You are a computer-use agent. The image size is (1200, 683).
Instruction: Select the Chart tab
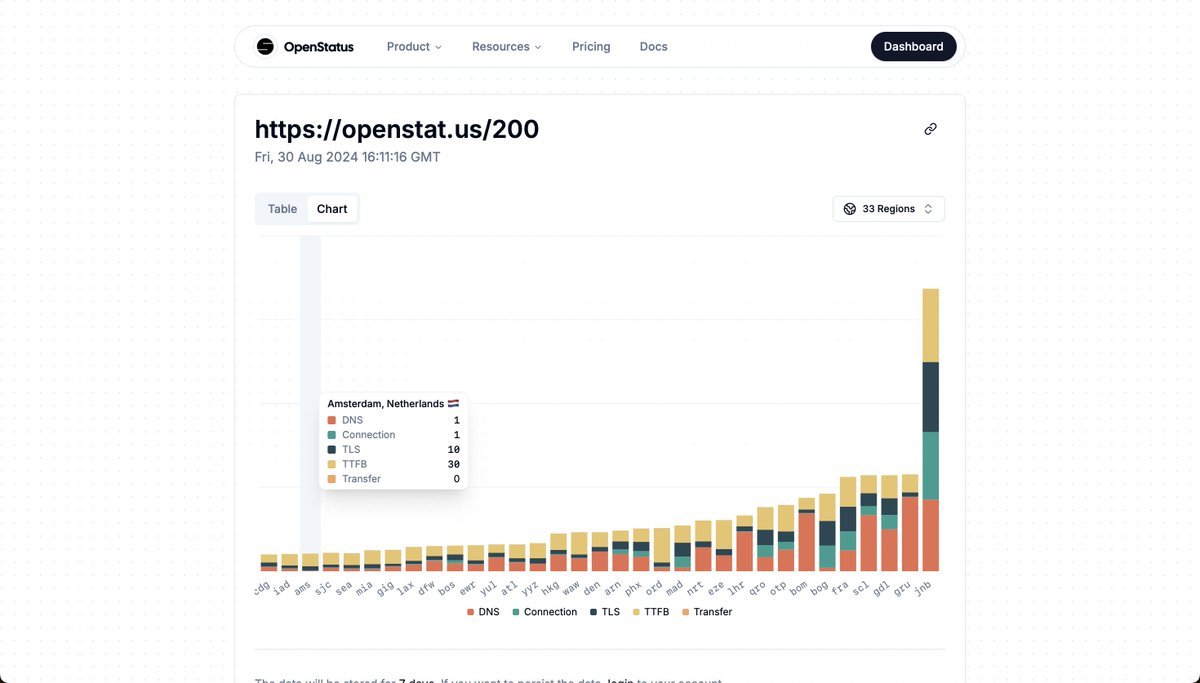[x=332, y=209]
